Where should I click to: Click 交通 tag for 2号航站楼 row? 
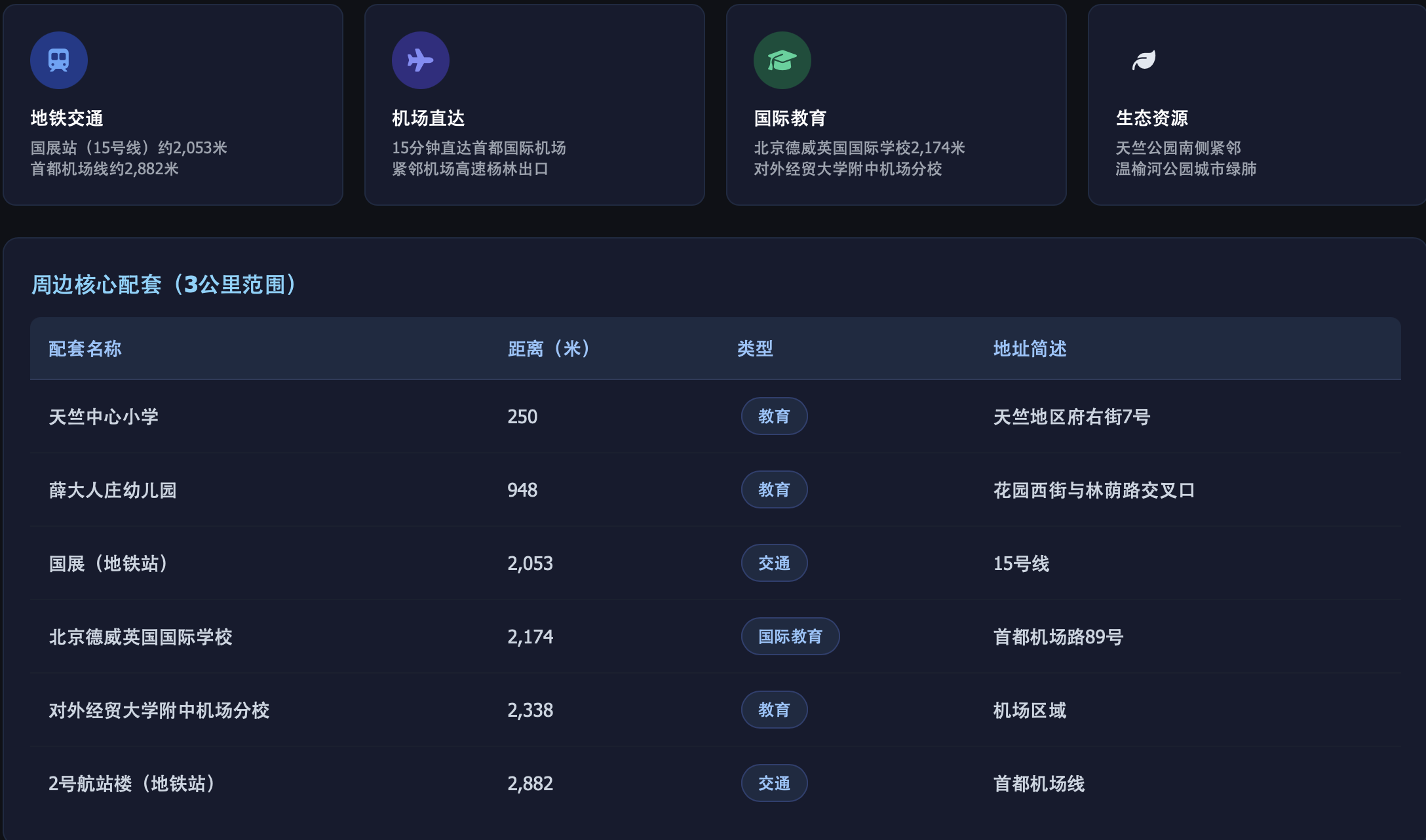tap(774, 783)
